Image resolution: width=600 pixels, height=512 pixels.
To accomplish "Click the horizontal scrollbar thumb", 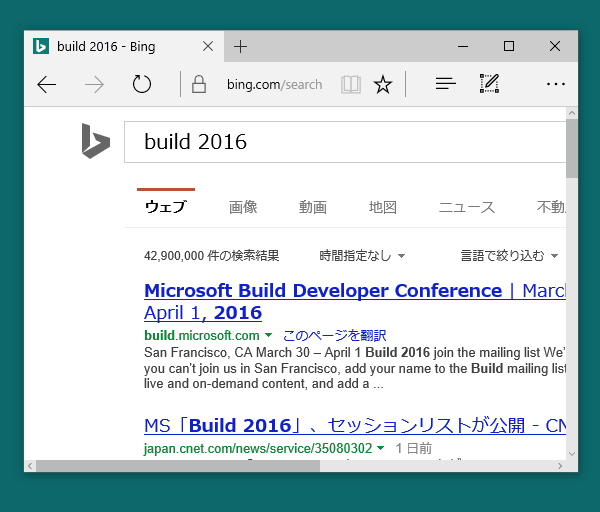I will (178, 466).
